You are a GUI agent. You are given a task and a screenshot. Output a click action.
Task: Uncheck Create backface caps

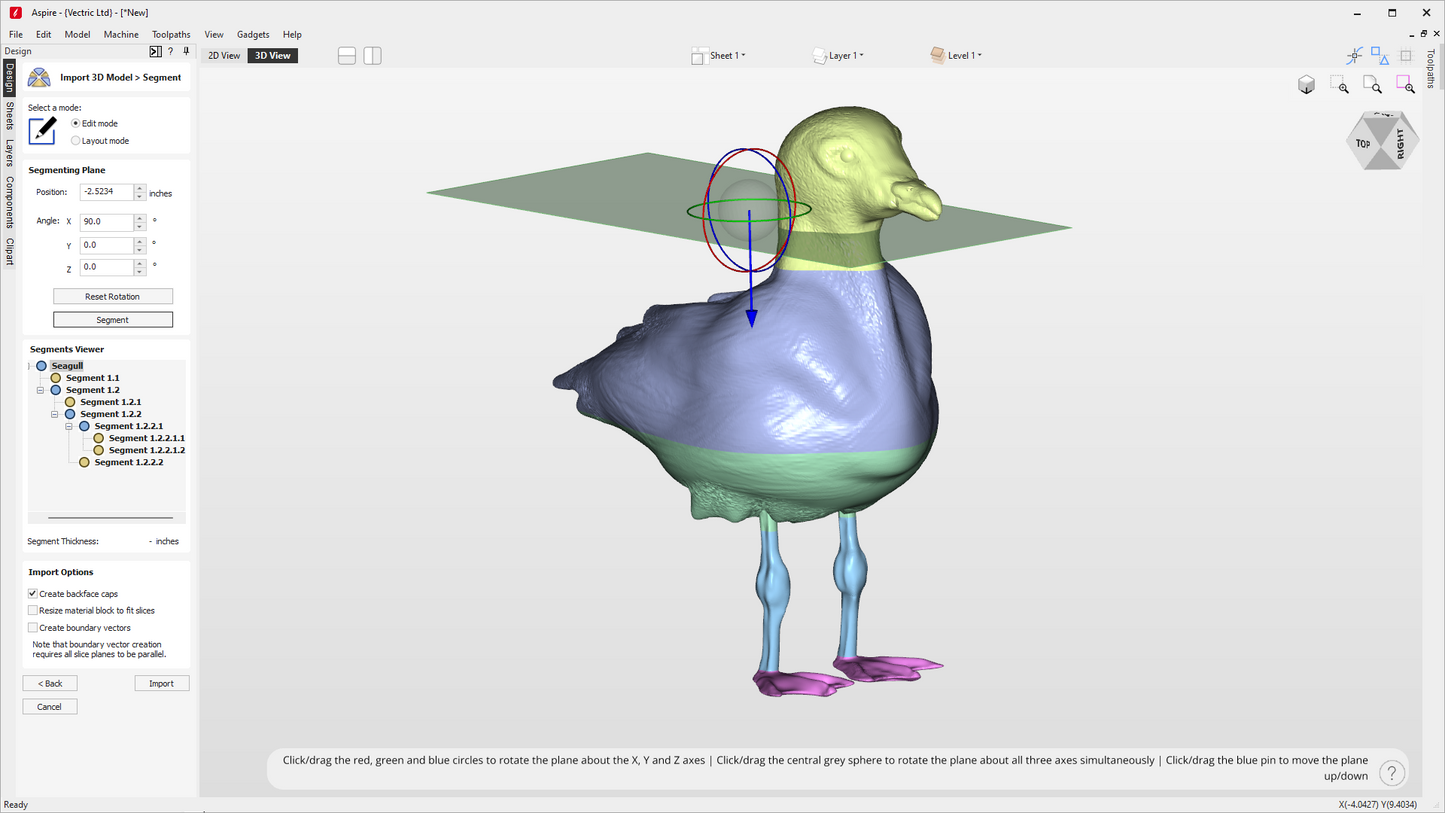(33, 594)
